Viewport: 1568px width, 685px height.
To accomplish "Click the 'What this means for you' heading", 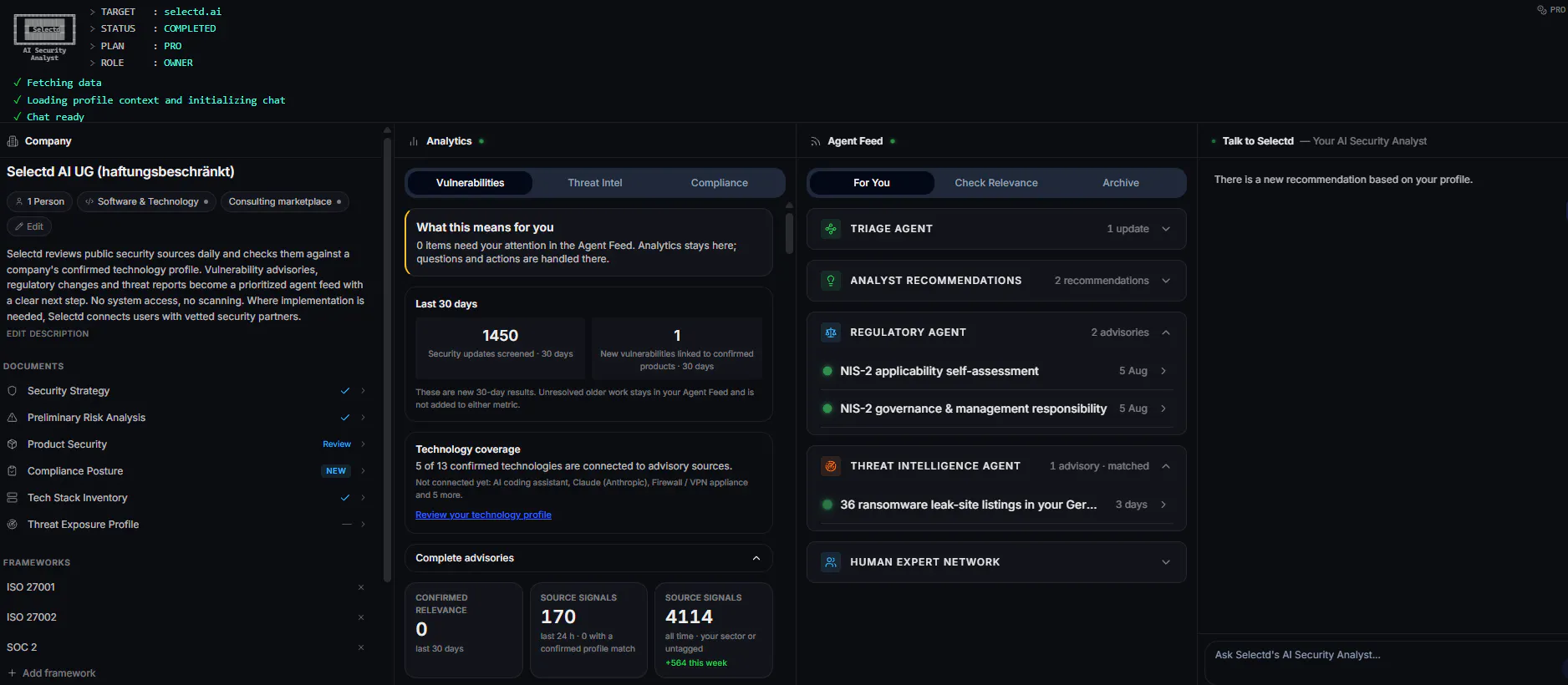I will point(485,227).
